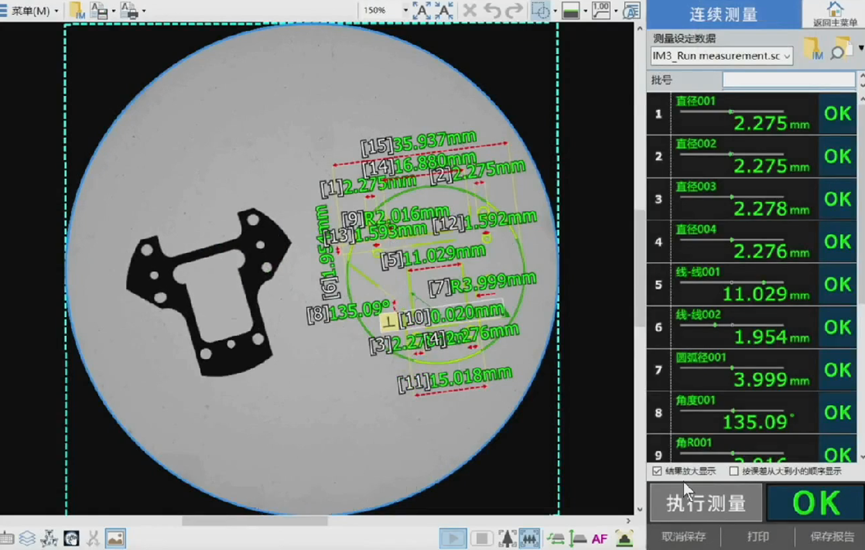865x550 pixels.
Task: Open the 150% zoom level dropdown
Action: click(x=405, y=11)
